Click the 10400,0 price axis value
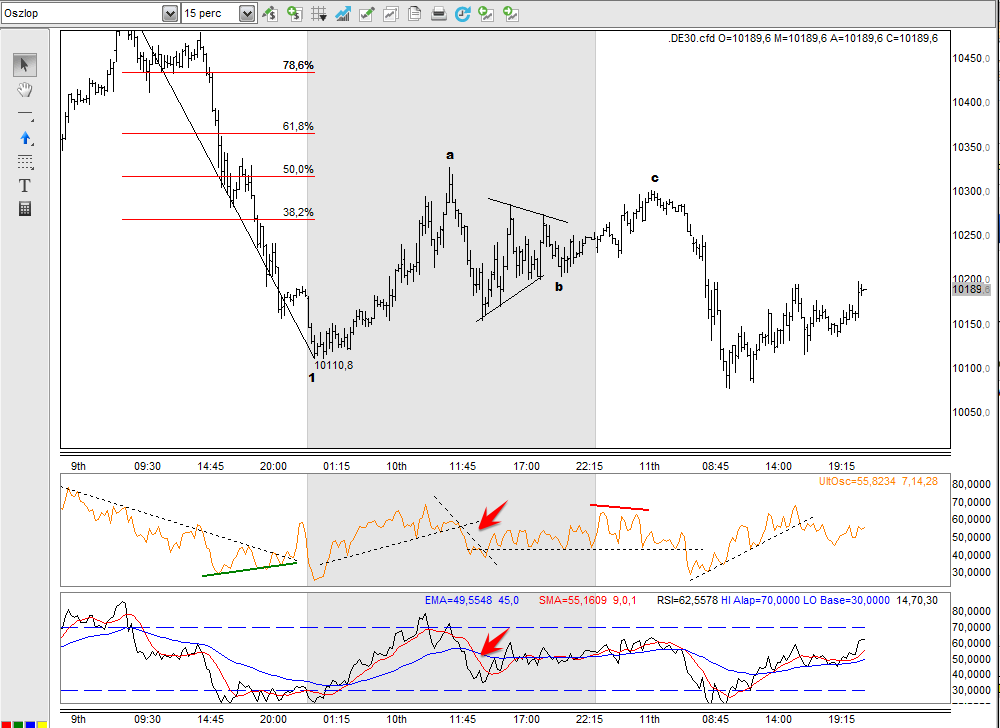The height and width of the screenshot is (728, 1000). tap(971, 103)
